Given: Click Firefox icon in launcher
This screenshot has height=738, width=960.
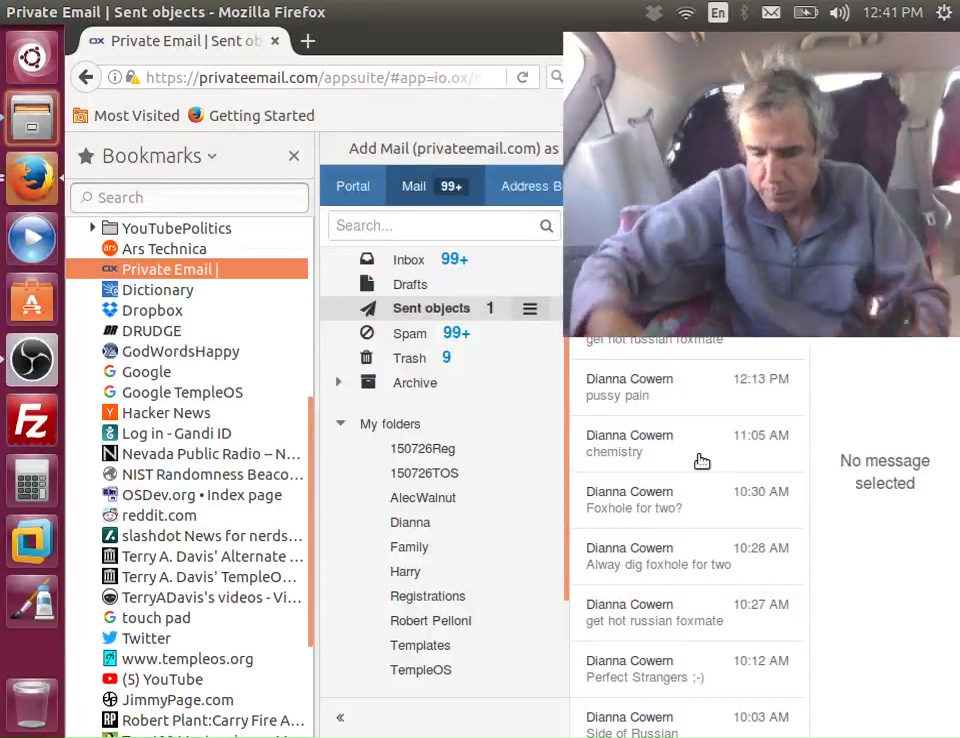Looking at the screenshot, I should (x=32, y=178).
